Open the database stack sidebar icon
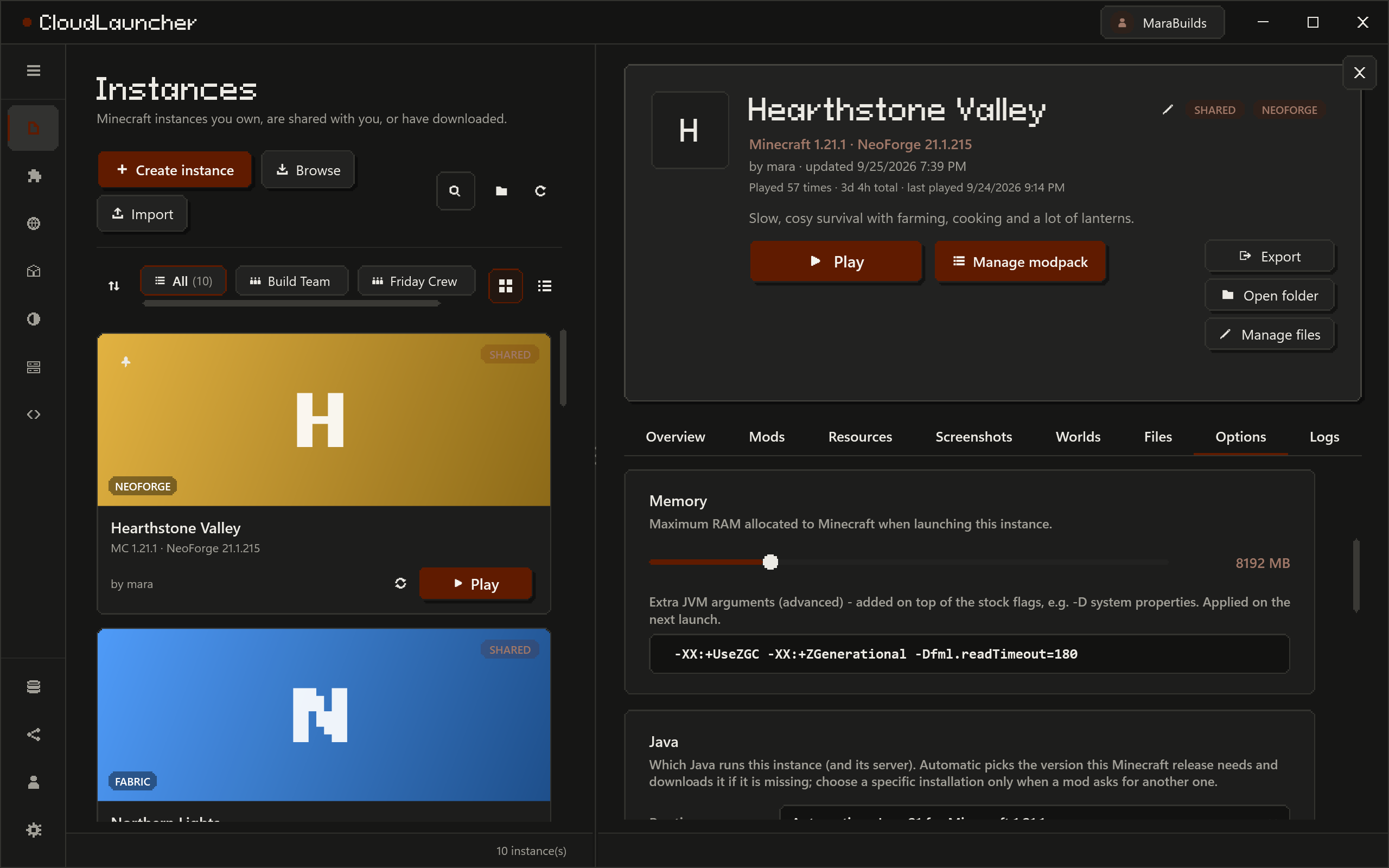This screenshot has width=1389, height=868. click(33, 687)
